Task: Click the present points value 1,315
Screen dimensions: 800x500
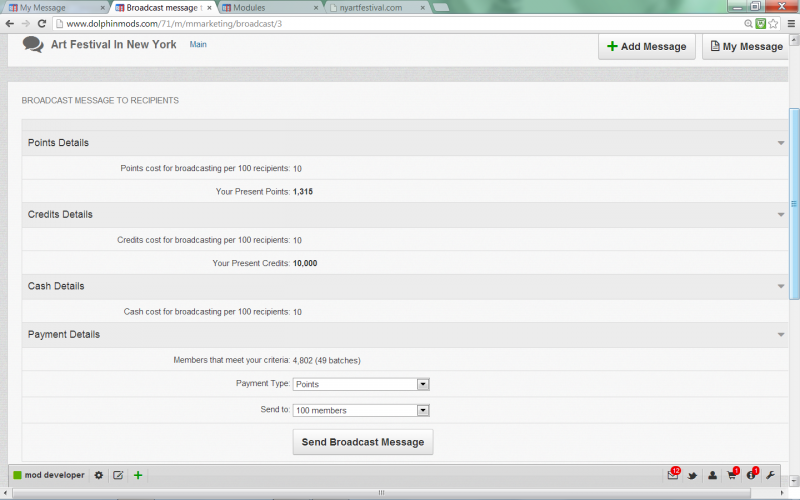Action: pos(303,192)
